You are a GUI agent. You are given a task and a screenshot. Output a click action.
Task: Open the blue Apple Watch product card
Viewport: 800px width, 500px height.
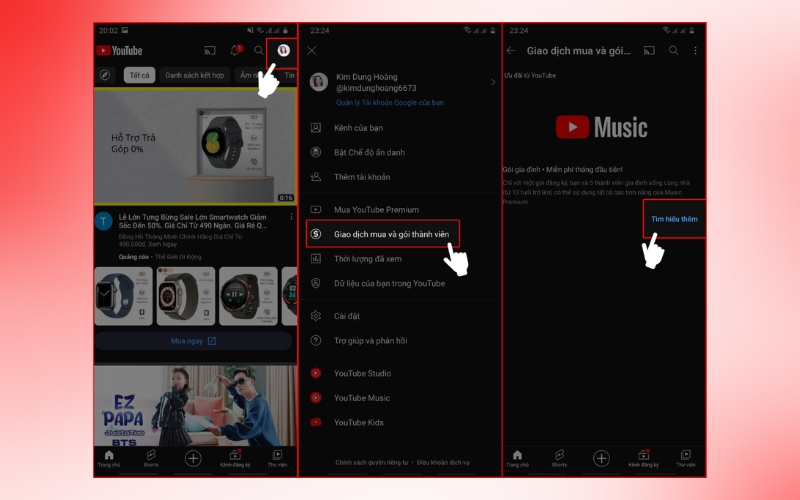[x=123, y=296]
